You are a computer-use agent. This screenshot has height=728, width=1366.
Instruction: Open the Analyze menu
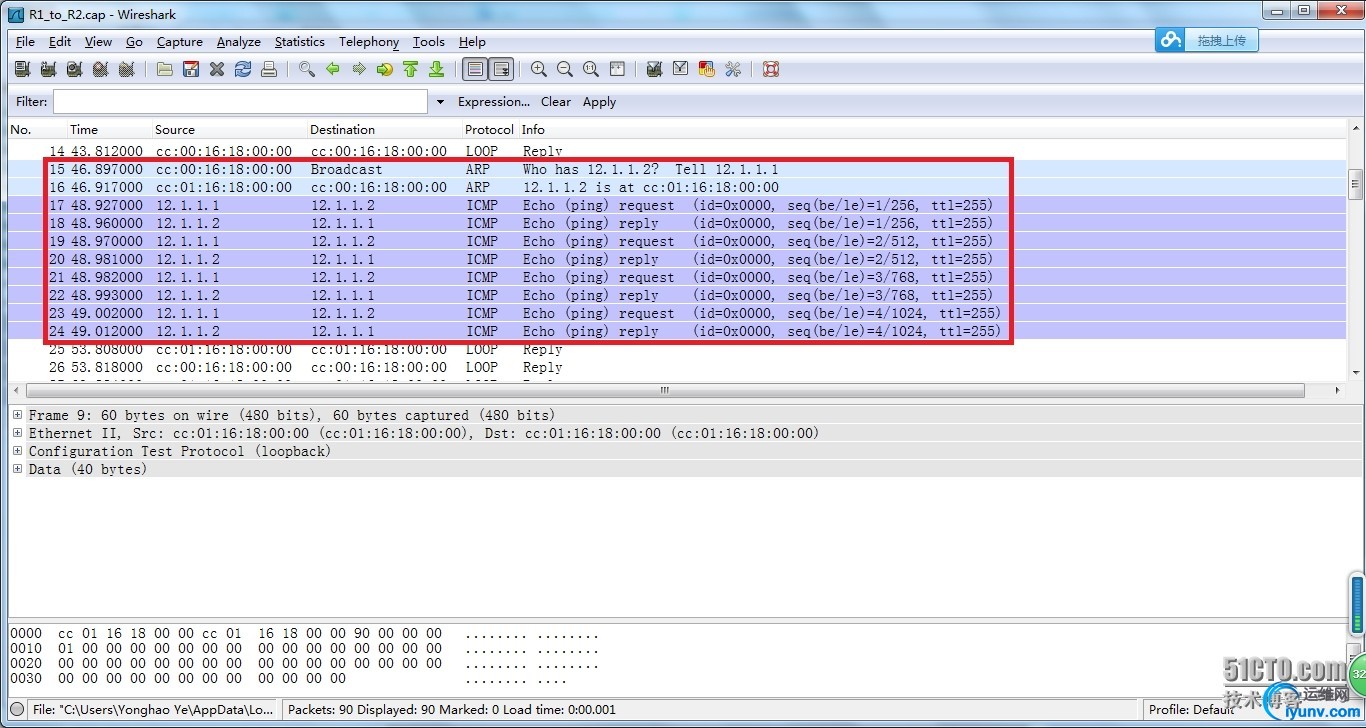238,42
